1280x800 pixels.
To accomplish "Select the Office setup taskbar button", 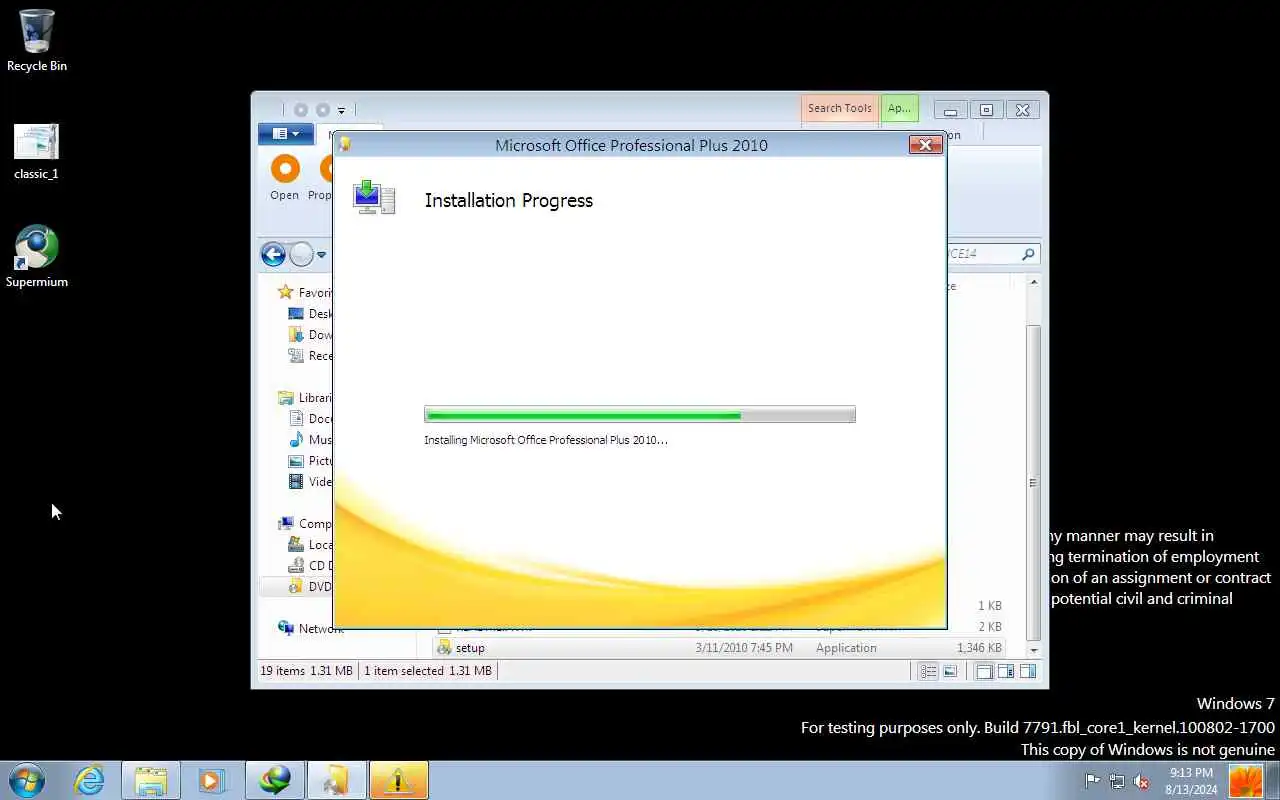I will click(337, 780).
